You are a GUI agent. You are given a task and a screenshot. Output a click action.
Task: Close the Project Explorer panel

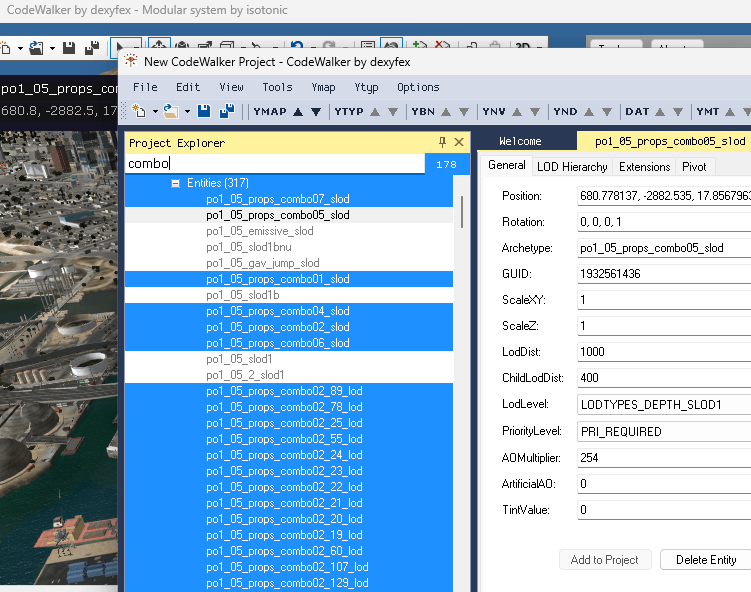click(x=459, y=142)
